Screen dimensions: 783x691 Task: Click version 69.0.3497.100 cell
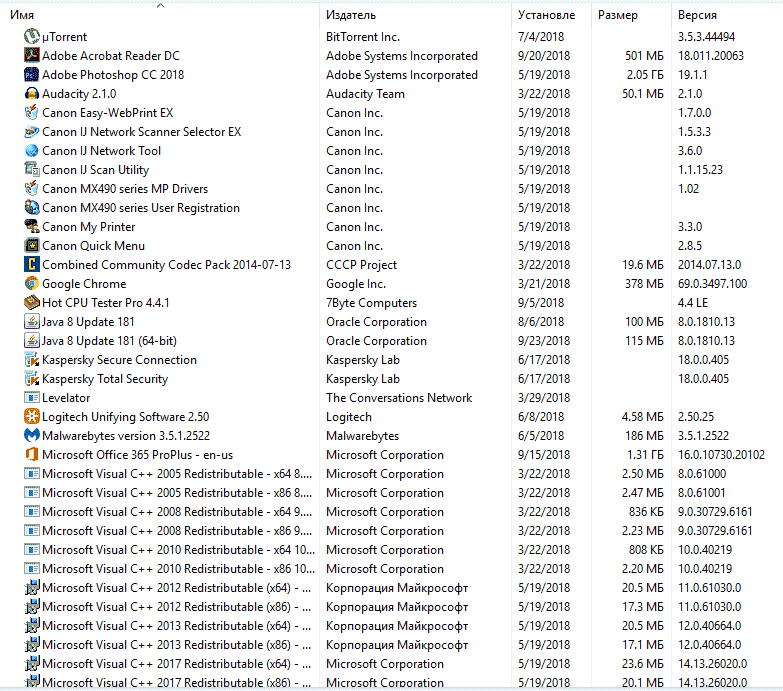point(712,284)
